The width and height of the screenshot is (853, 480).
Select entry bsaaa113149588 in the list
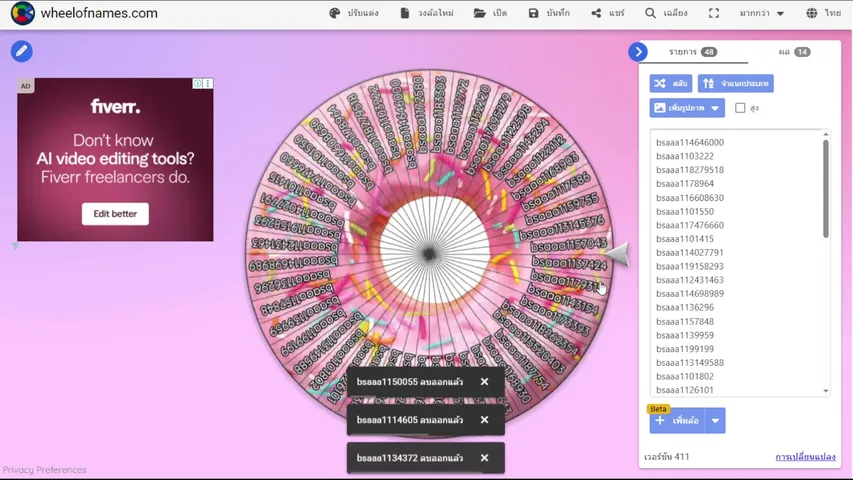tap(690, 362)
